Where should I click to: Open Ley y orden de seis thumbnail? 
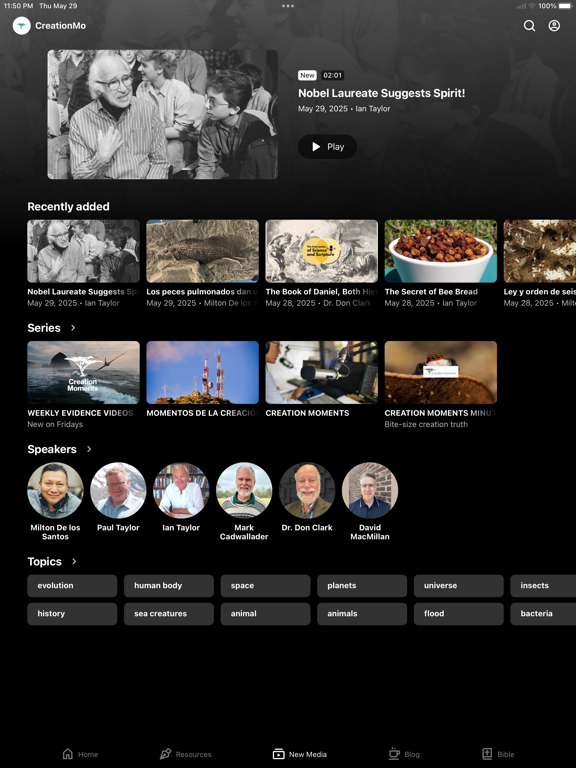[x=540, y=251]
